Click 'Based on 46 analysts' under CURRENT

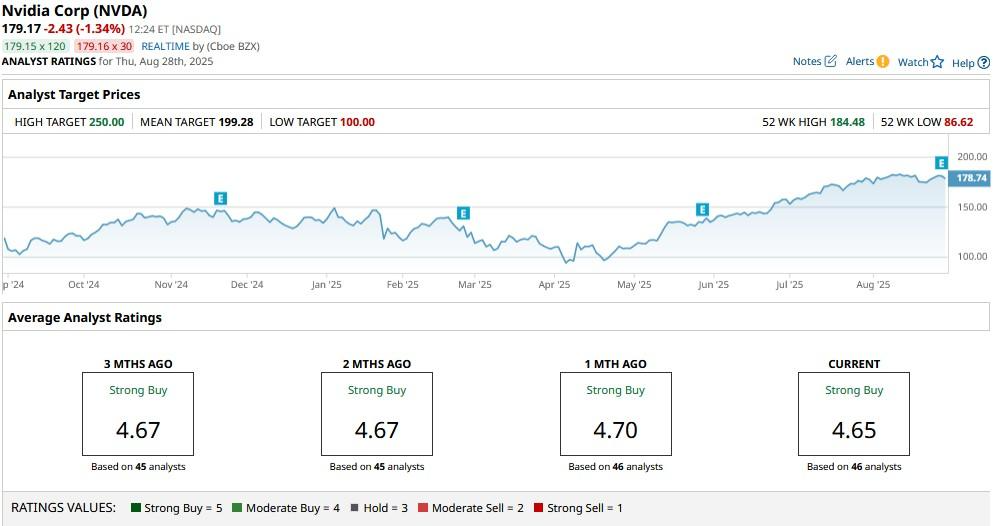click(854, 466)
